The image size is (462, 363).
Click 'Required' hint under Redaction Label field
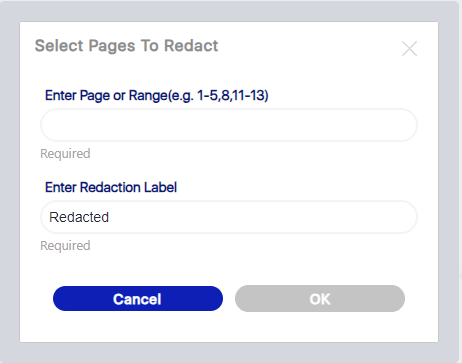[x=65, y=246]
